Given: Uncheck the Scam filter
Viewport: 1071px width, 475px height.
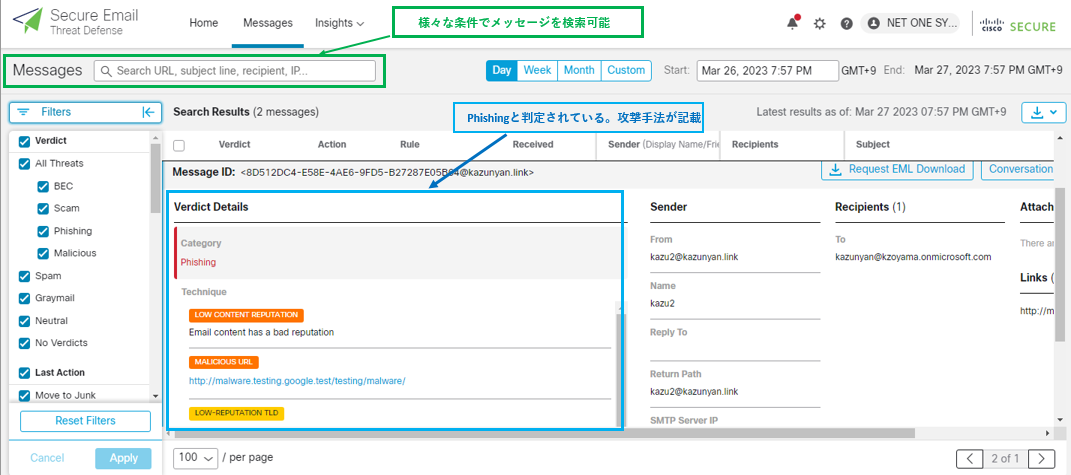Looking at the screenshot, I should (42, 209).
